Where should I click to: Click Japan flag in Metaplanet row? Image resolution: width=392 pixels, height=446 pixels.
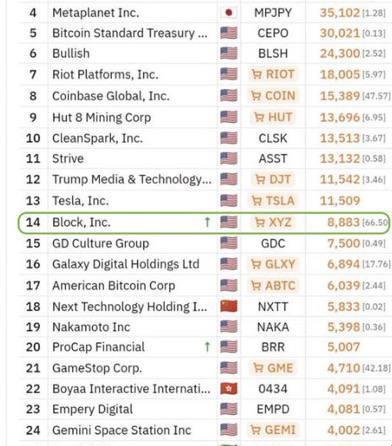coord(229,13)
